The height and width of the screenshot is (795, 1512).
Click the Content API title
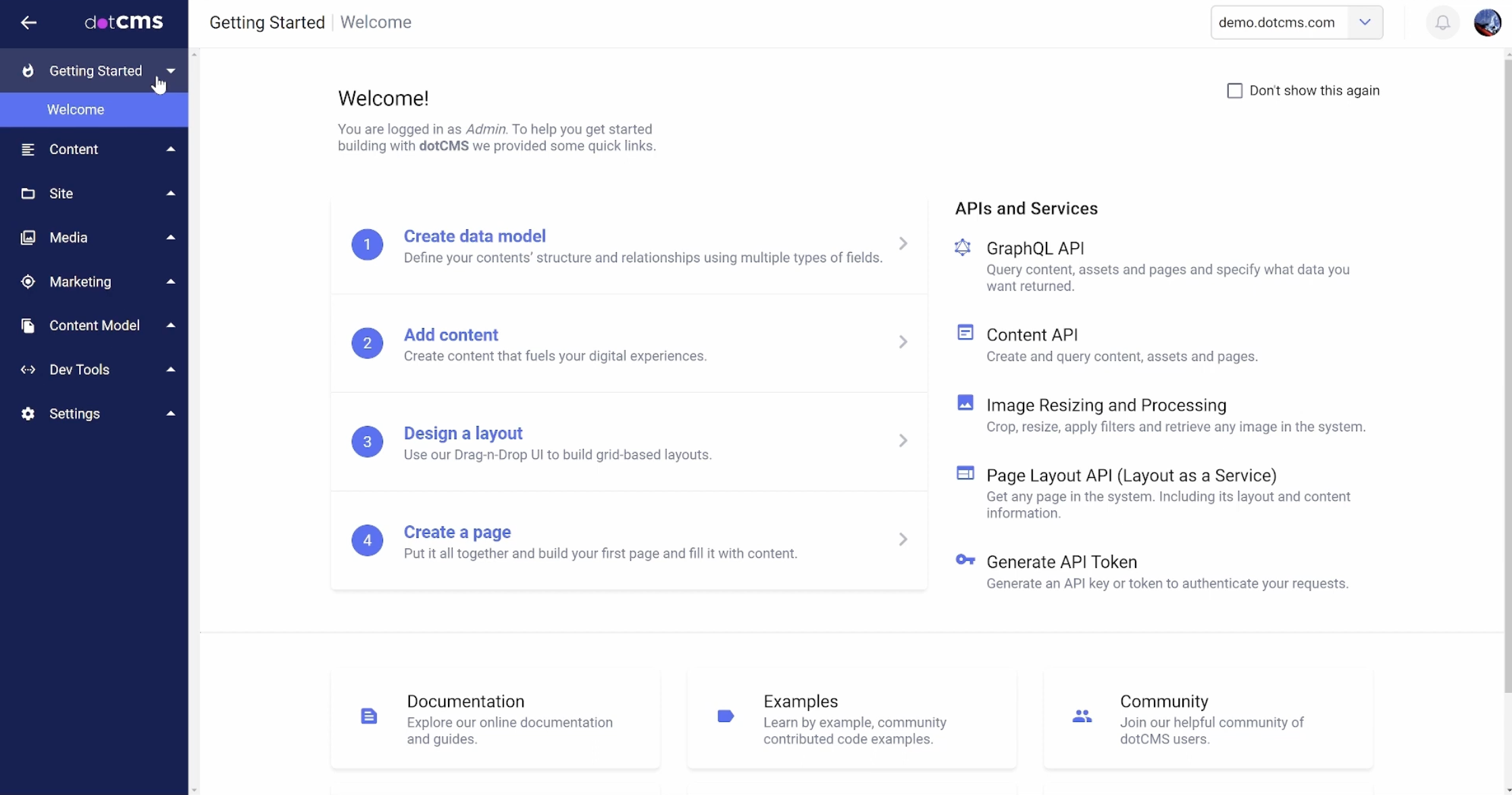tap(1032, 335)
